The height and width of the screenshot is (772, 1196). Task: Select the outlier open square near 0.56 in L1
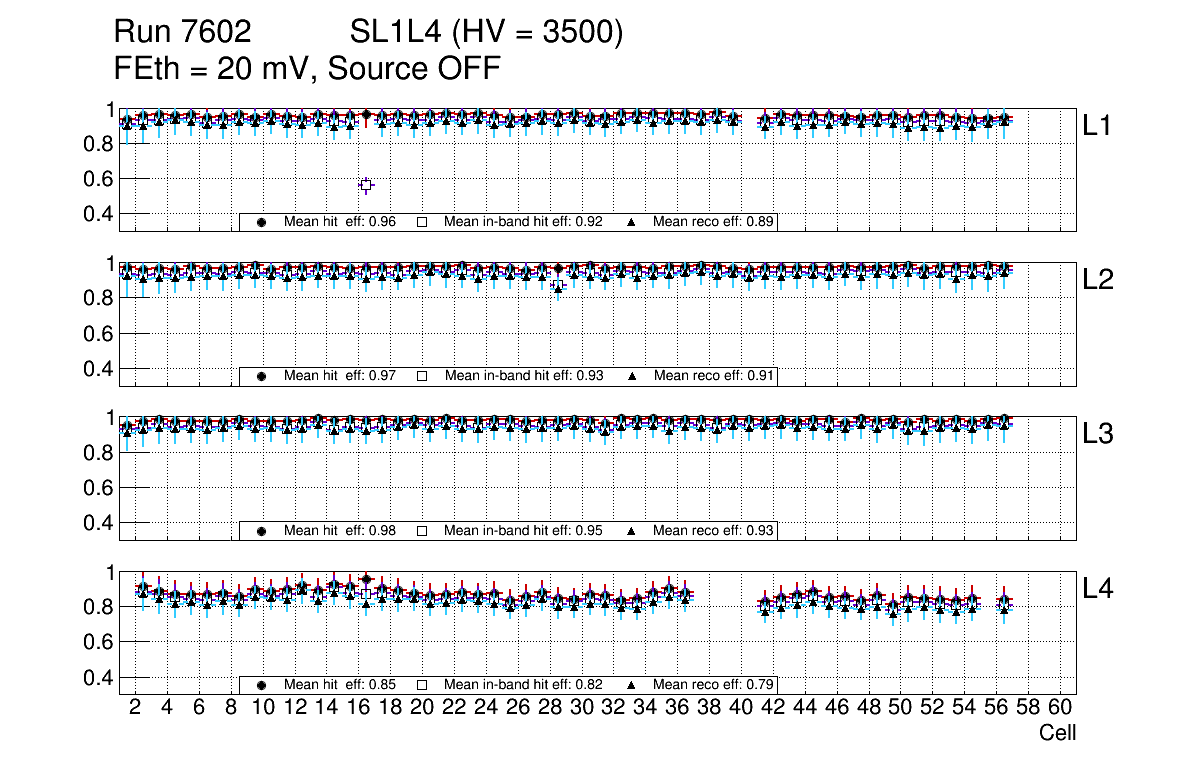click(366, 185)
